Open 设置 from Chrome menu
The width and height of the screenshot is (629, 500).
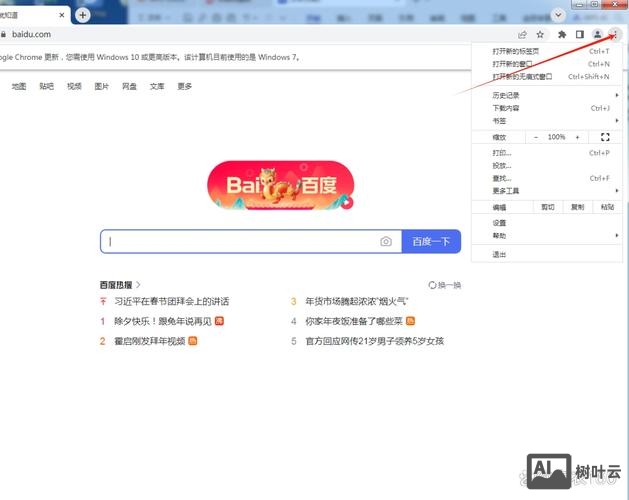point(547,223)
